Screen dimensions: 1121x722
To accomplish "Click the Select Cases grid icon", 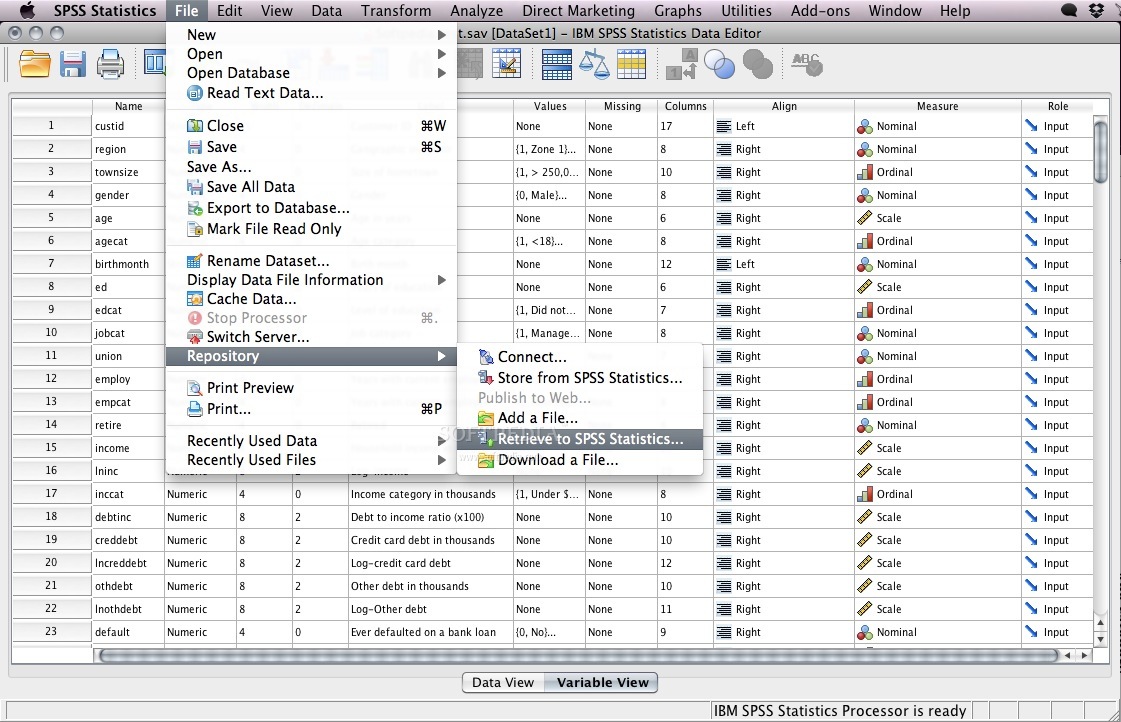I will 631,64.
